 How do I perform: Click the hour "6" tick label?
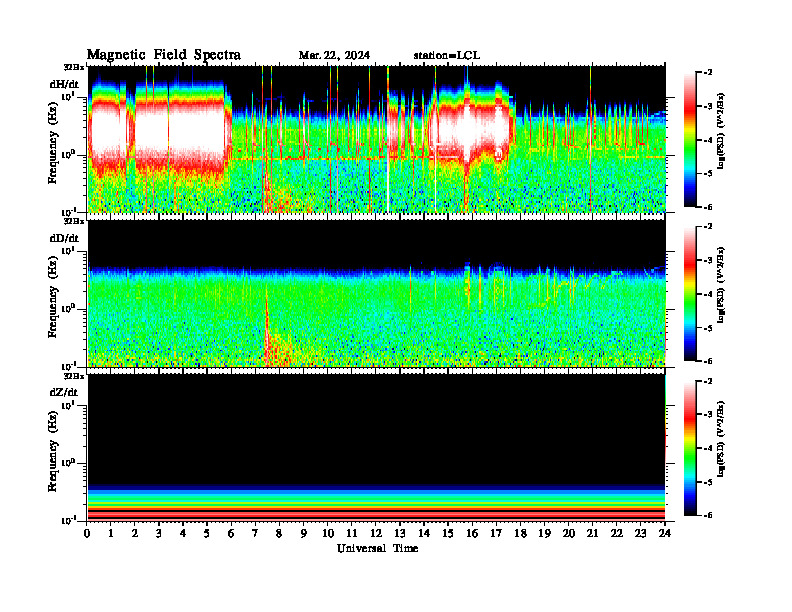[231, 533]
